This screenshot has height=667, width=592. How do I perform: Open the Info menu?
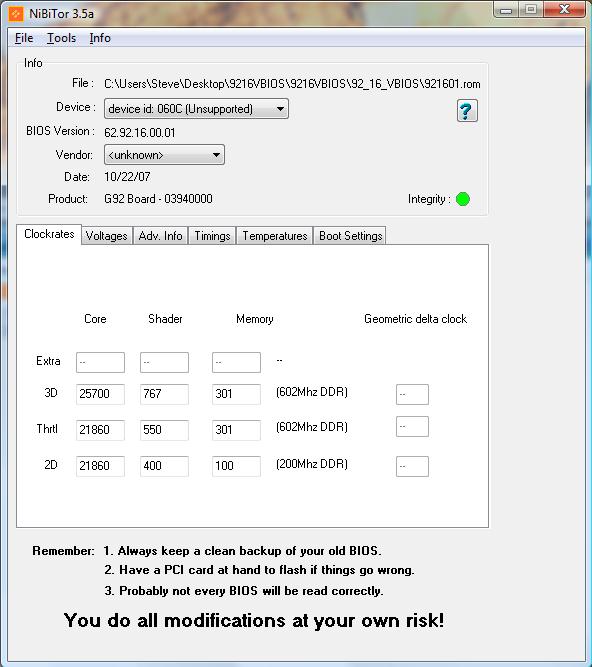pos(100,38)
